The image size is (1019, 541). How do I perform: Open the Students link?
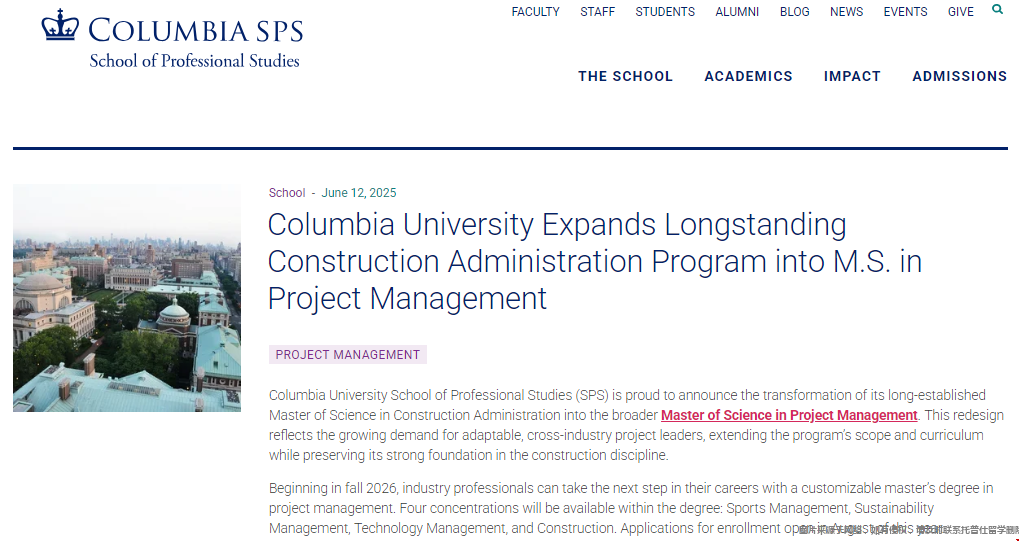(665, 12)
